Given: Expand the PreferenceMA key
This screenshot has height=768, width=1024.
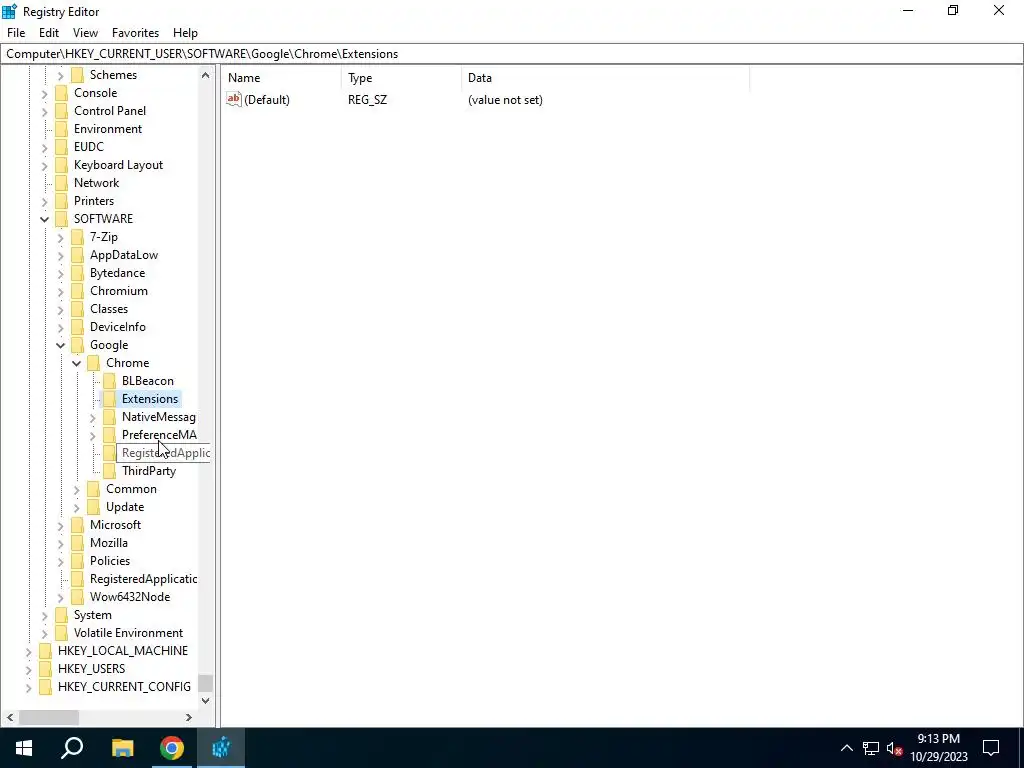Looking at the screenshot, I should [x=93, y=436].
